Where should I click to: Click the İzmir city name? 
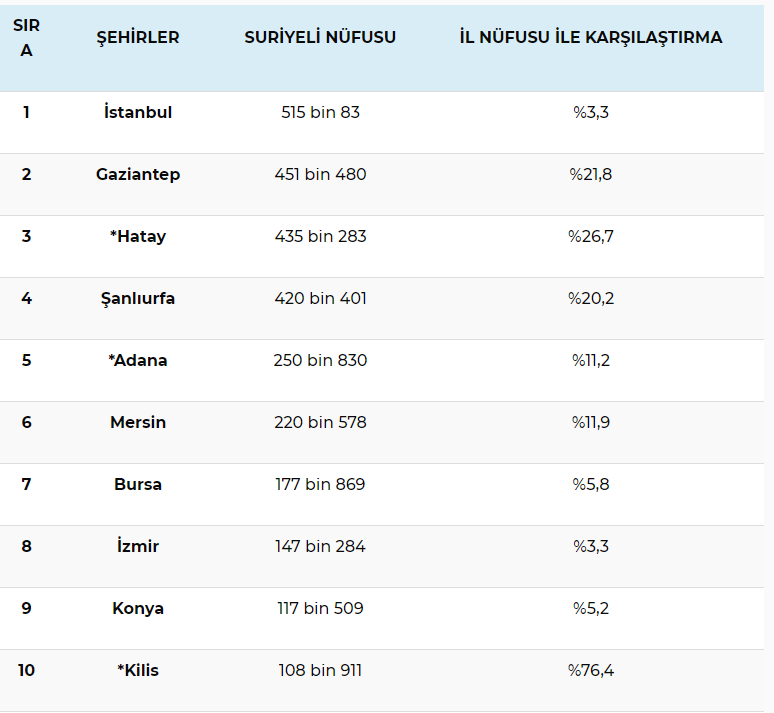point(138,546)
